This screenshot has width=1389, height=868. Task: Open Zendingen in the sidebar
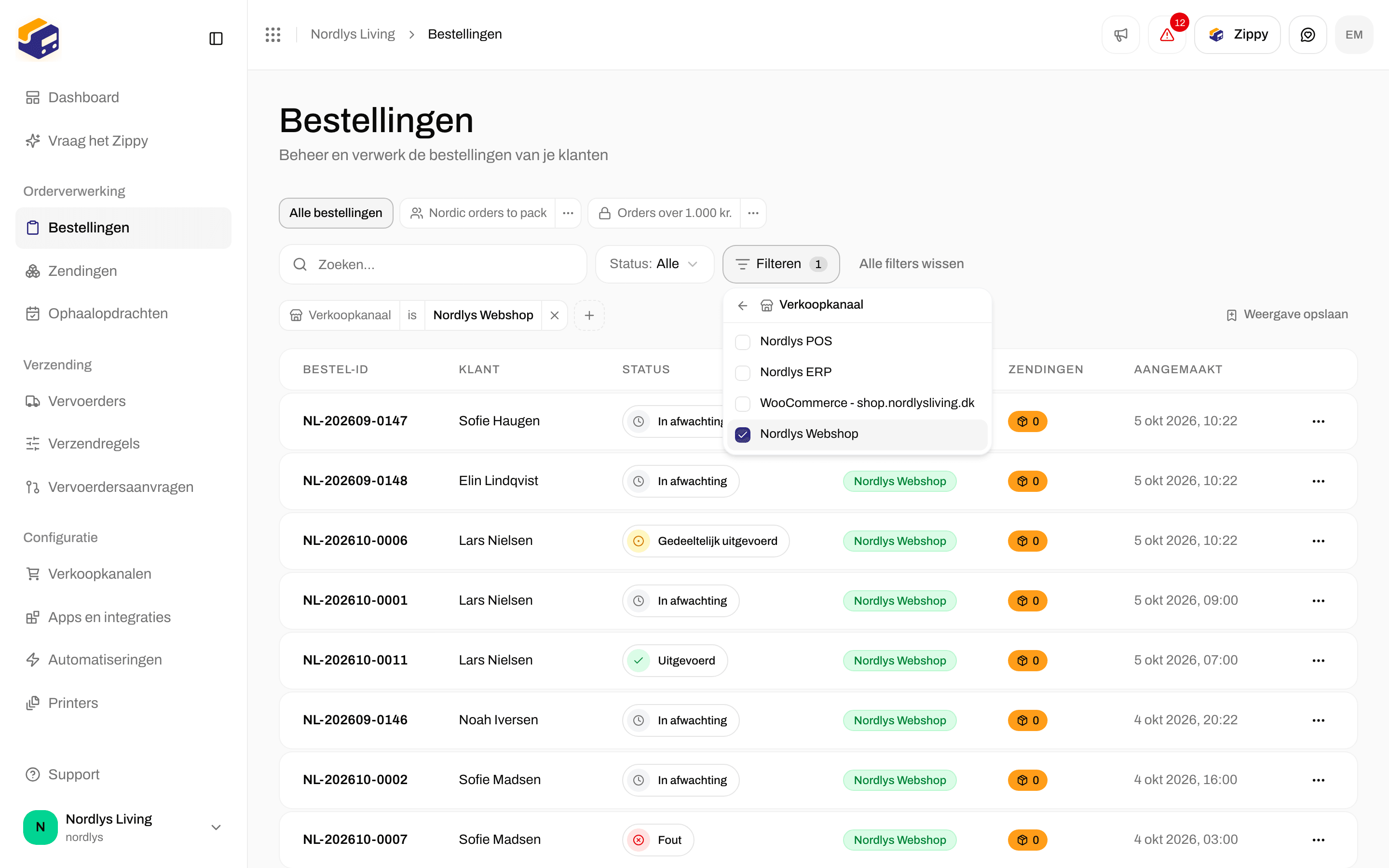[x=123, y=271]
